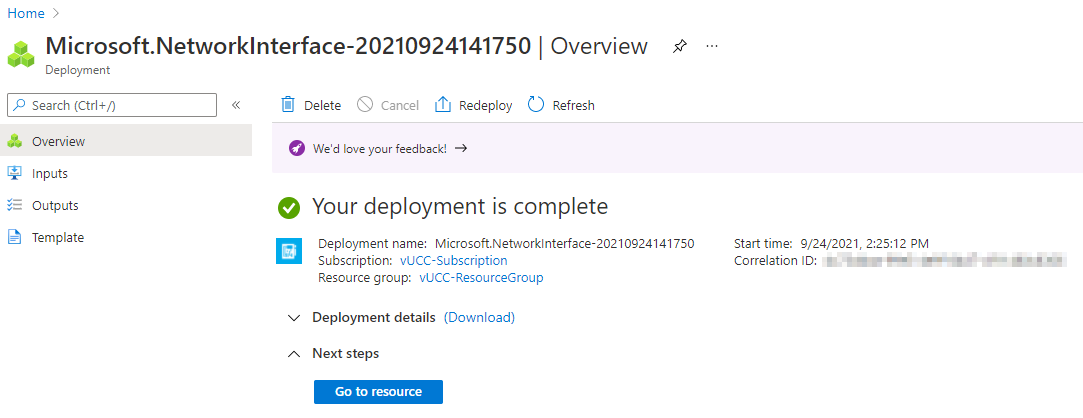
Task: Click the Delete trash icon
Action: coord(288,105)
